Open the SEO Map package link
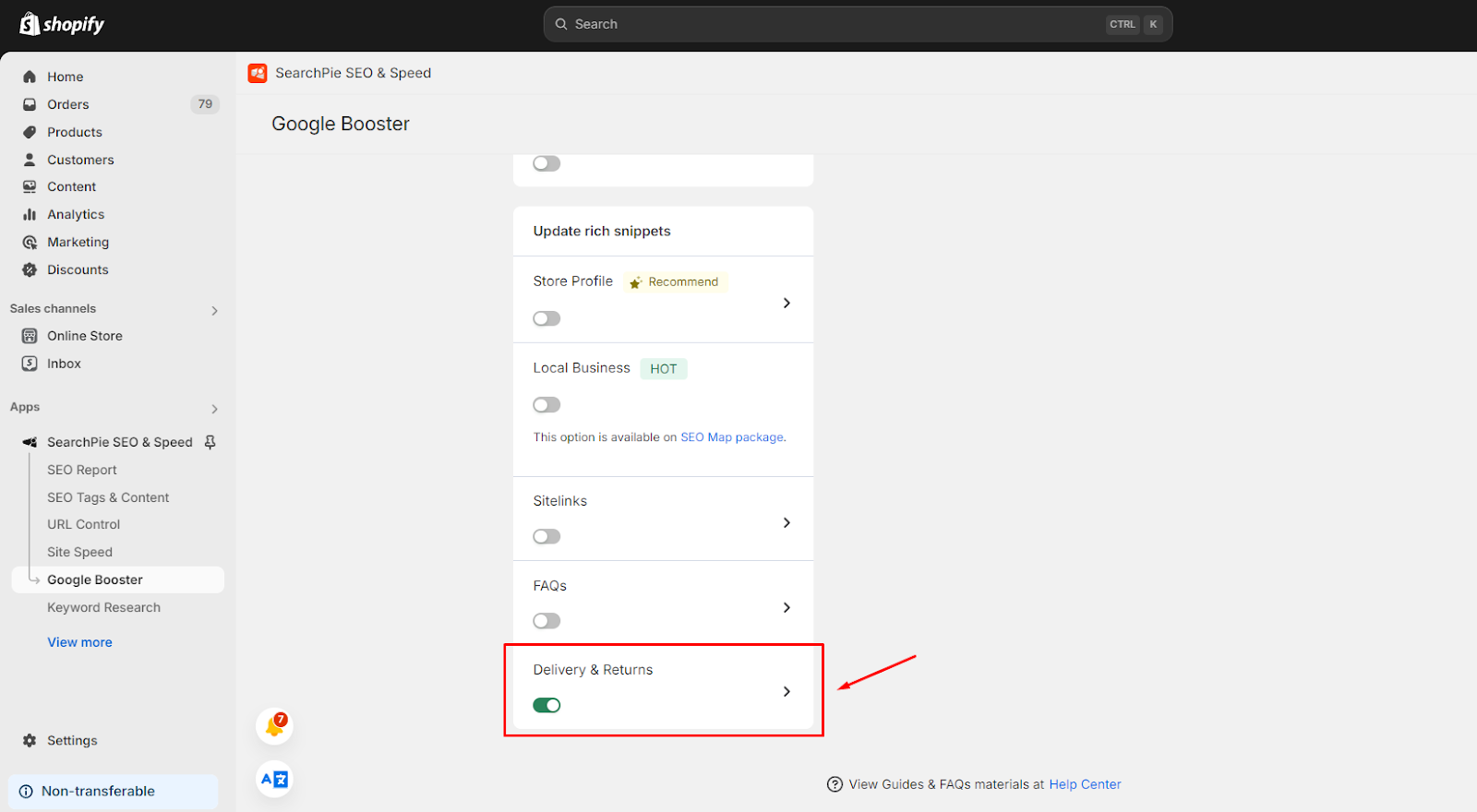The height and width of the screenshot is (812, 1477). [x=732, y=437]
